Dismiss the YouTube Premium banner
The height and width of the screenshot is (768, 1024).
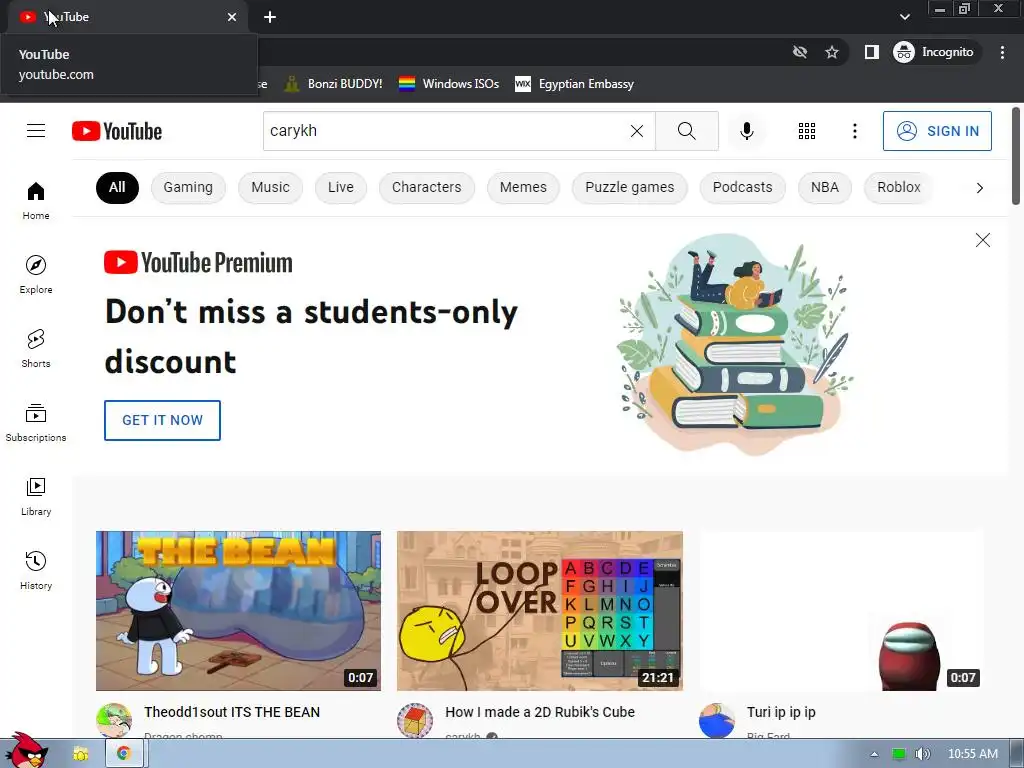(x=982, y=240)
